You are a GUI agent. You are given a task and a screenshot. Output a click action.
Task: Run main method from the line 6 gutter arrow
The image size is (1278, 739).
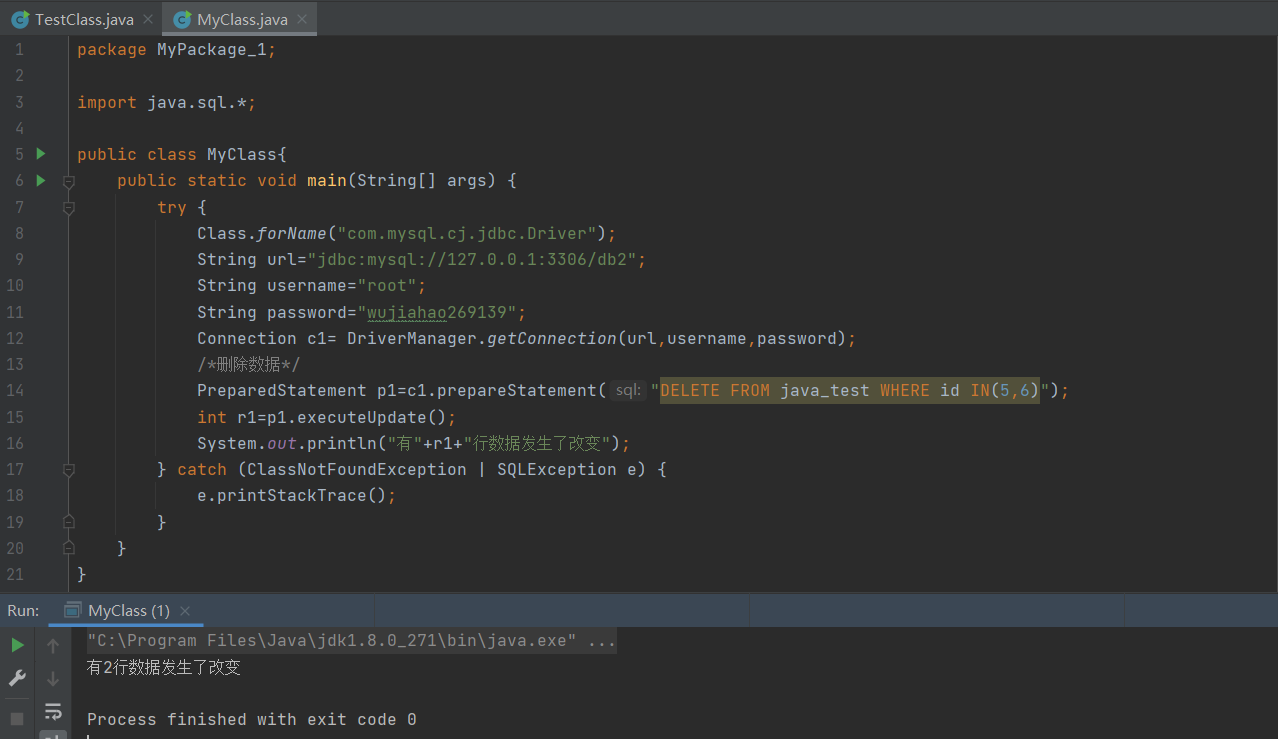point(41,181)
